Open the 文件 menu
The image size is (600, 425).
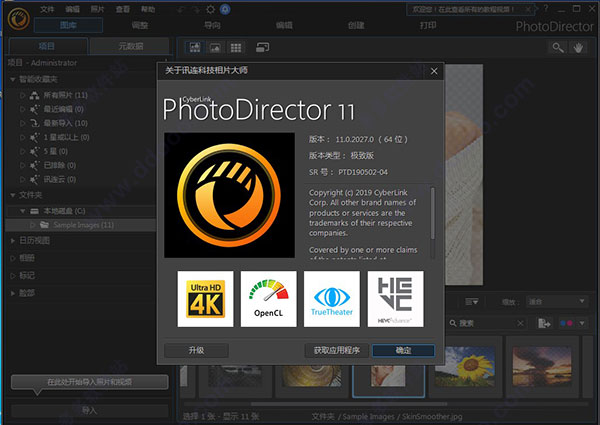coord(47,9)
